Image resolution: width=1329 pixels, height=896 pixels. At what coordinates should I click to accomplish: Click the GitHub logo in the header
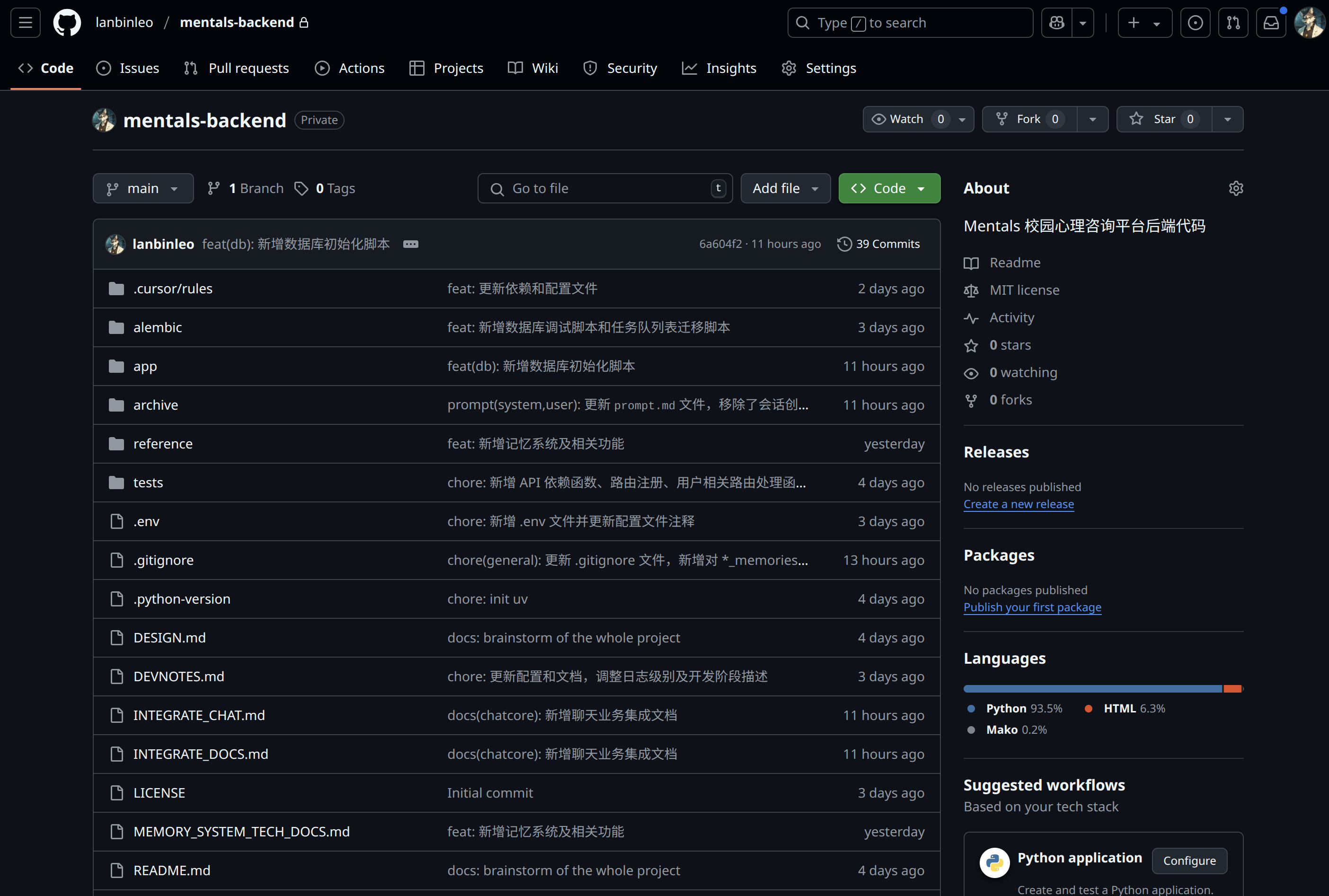[67, 22]
